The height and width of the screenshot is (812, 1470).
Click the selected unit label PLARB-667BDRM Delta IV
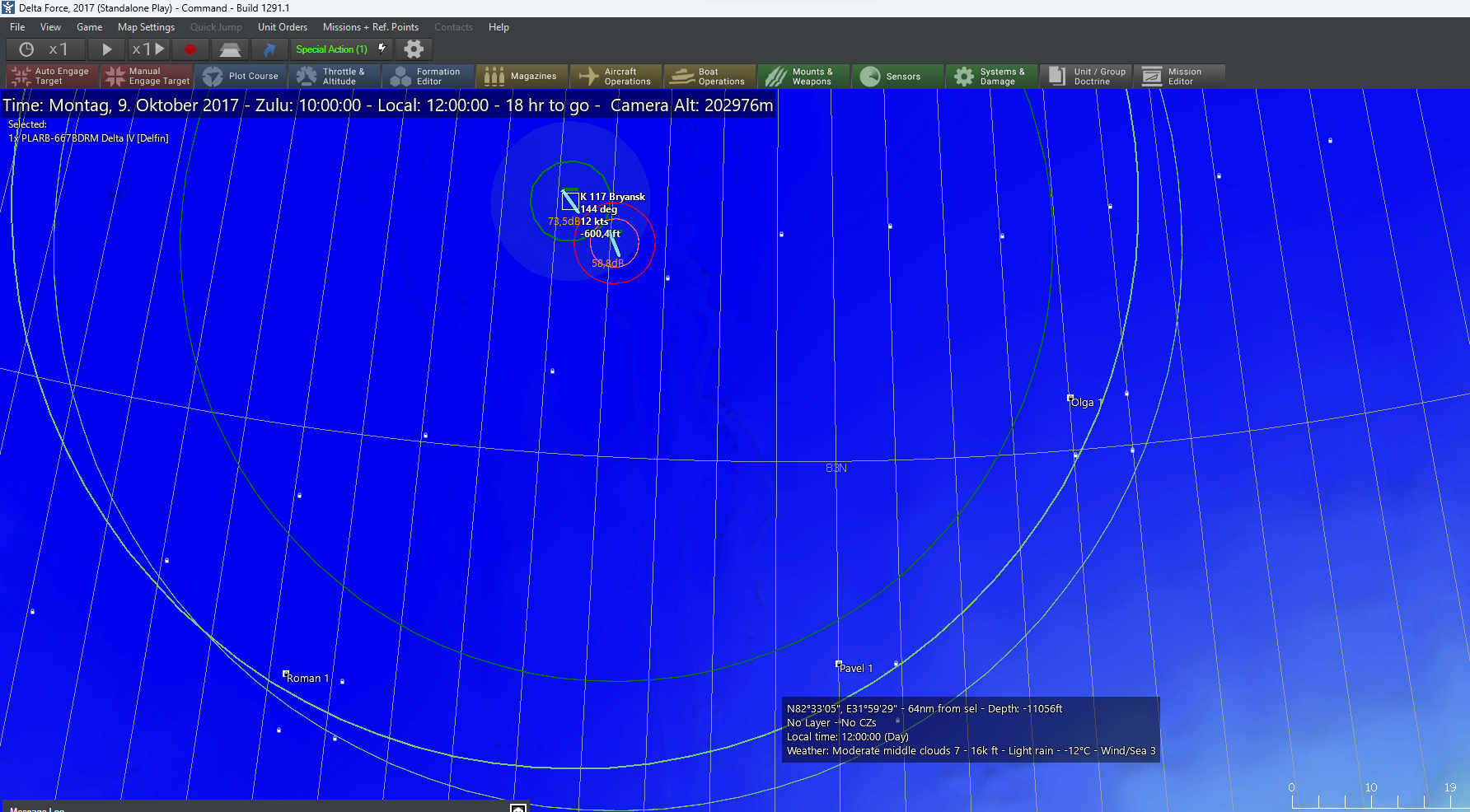pyautogui.click(x=88, y=138)
